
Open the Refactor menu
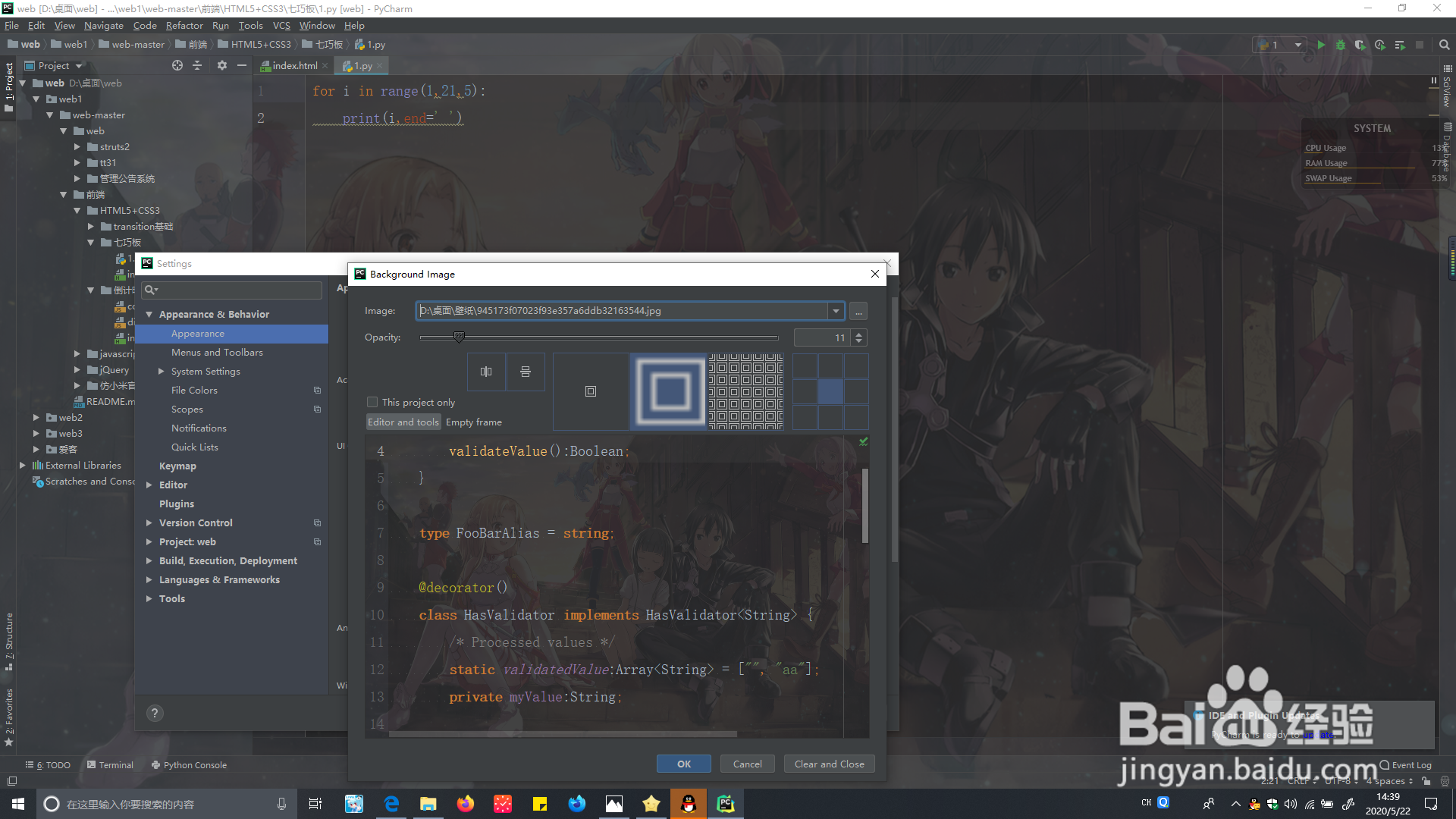tap(184, 26)
